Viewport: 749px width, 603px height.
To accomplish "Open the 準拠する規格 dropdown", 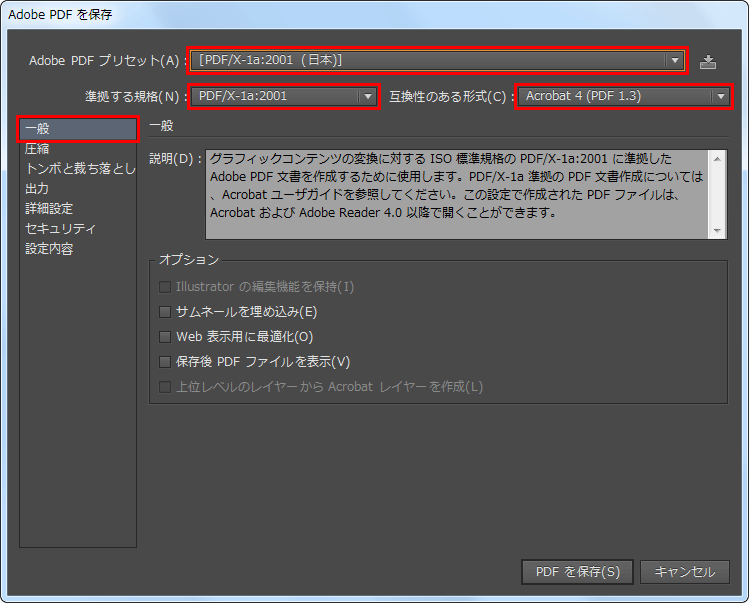I will [284, 97].
